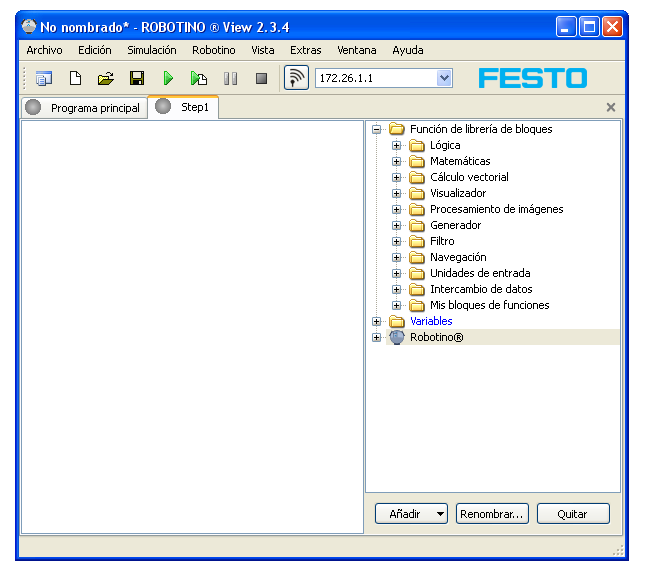The image size is (655, 574).
Task: Expand Unidades de entrada folder
Action: (396, 273)
